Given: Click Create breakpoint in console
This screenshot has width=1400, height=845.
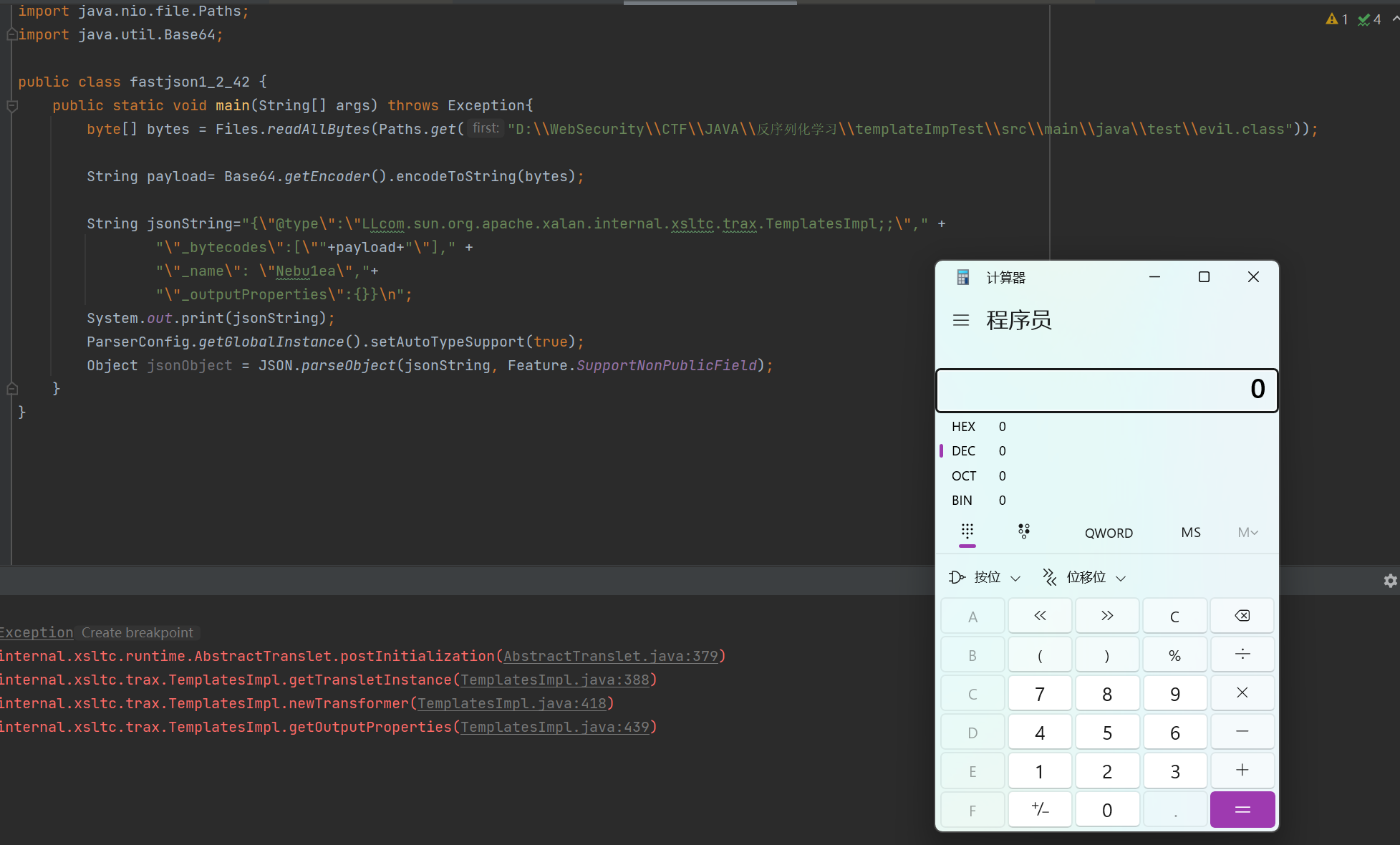Looking at the screenshot, I should (x=137, y=632).
